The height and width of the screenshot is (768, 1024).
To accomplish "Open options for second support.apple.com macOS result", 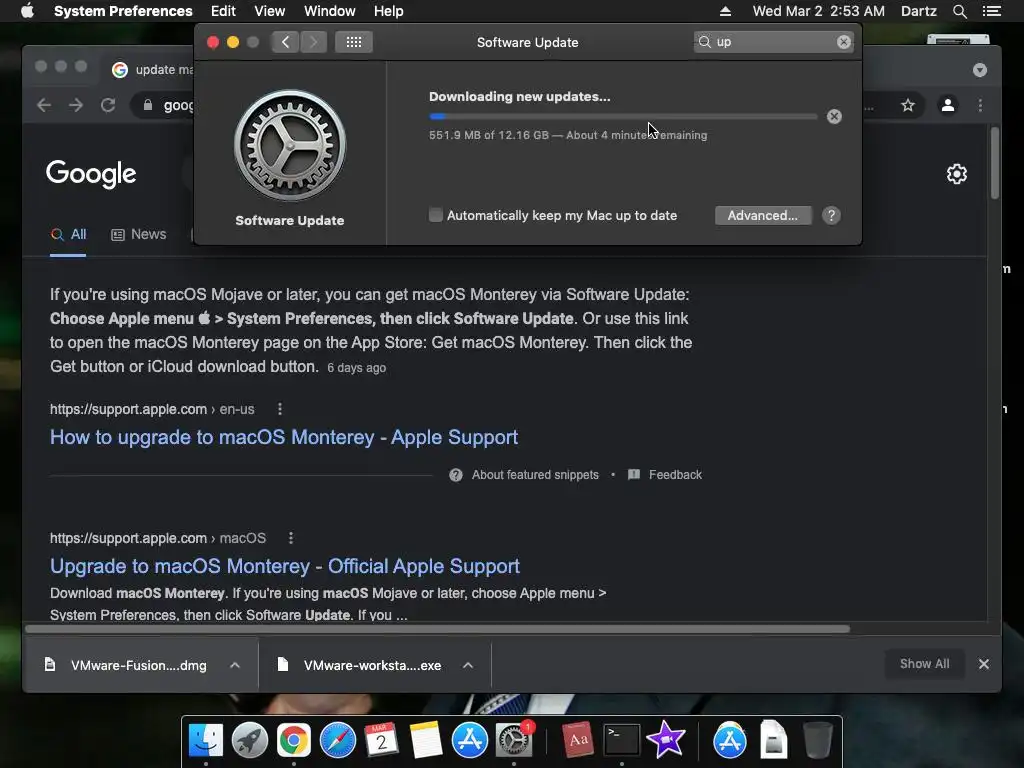I will click(x=291, y=538).
